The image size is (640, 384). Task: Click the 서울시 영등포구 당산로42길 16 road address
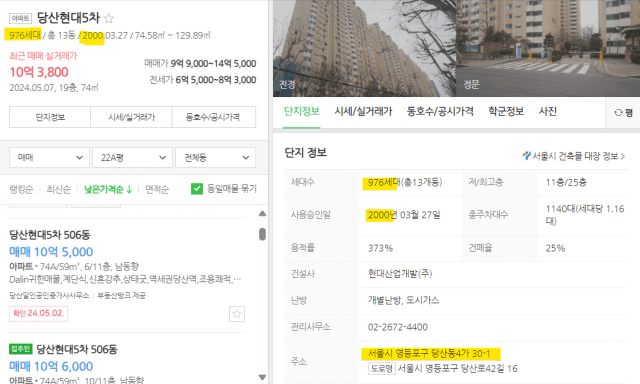458,368
